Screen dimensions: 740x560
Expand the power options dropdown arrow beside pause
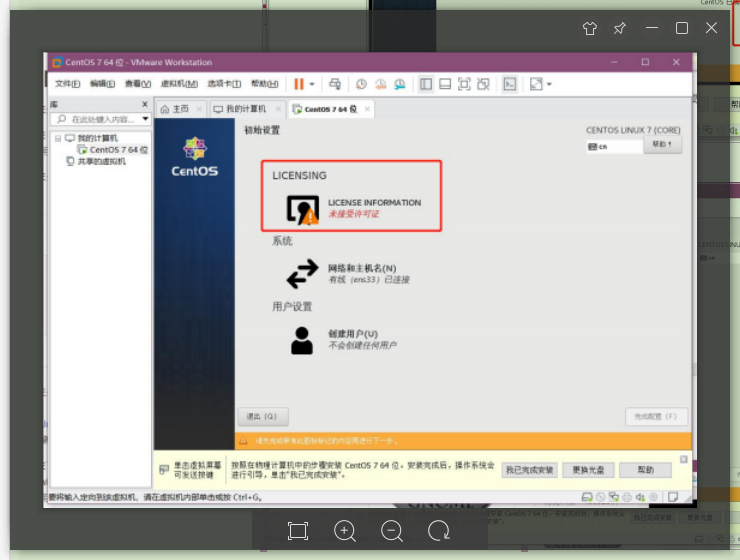point(312,84)
